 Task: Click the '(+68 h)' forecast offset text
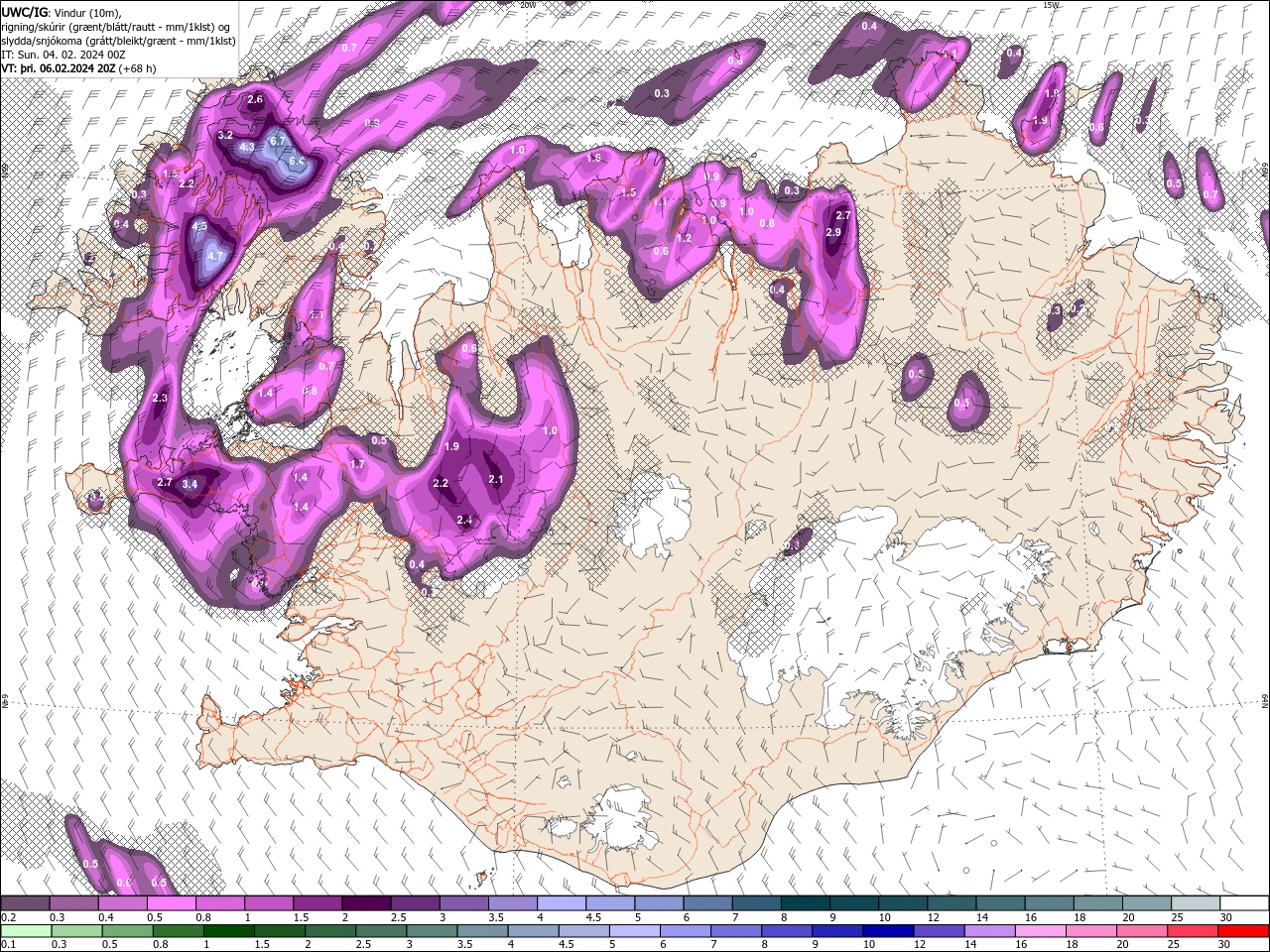coord(137,68)
